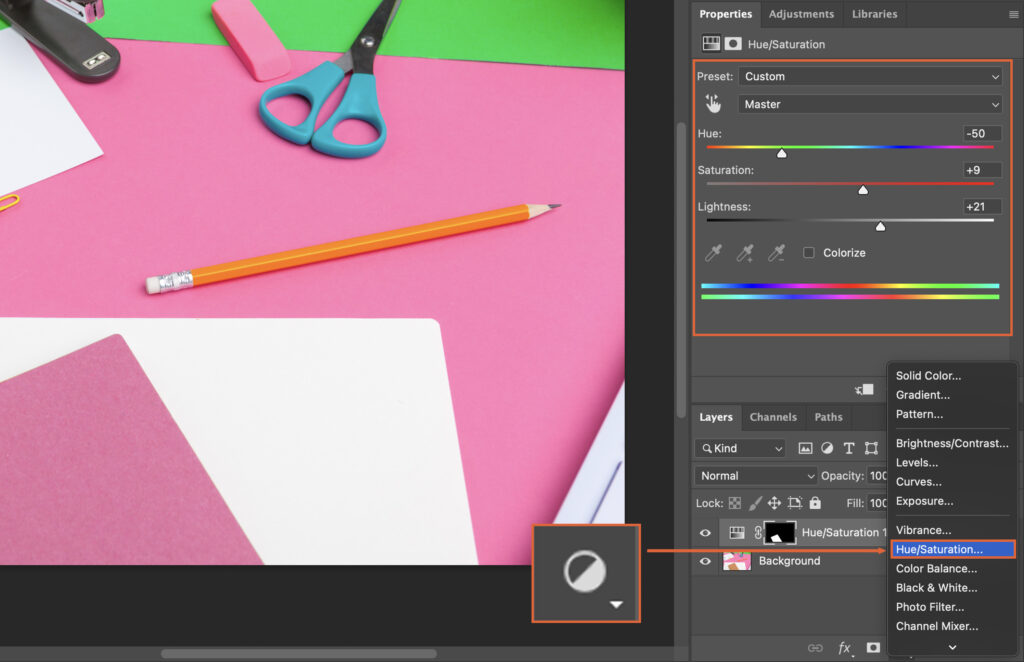Open the fx layer styles icon
This screenshot has width=1024, height=662.
click(843, 648)
